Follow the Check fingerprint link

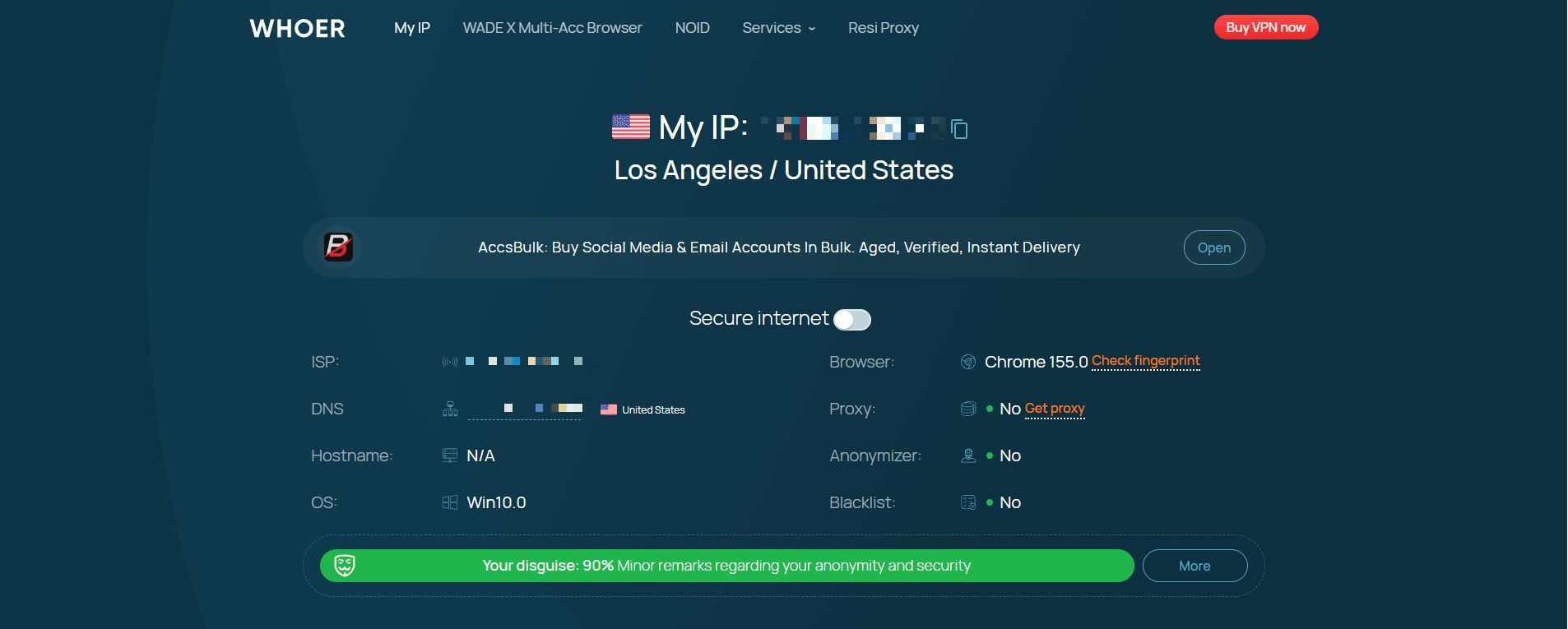tap(1146, 361)
